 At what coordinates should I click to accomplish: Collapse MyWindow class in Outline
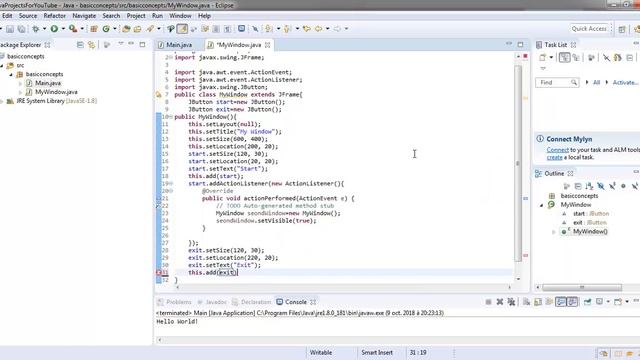[542, 205]
